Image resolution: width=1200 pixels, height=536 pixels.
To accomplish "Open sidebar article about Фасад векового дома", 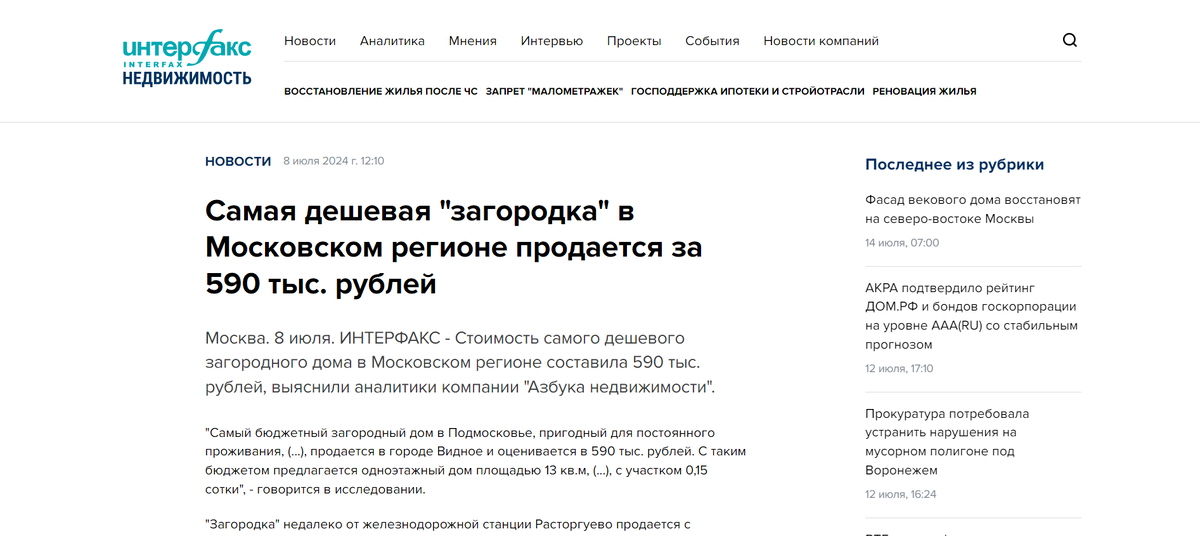I will click(973, 209).
